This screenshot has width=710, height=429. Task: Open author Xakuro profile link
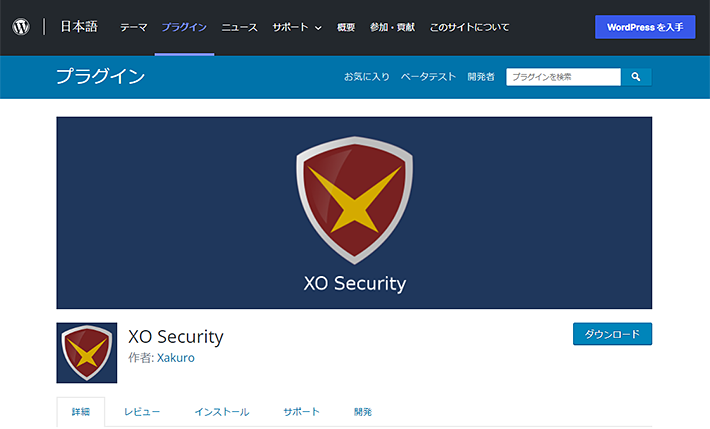(x=176, y=358)
